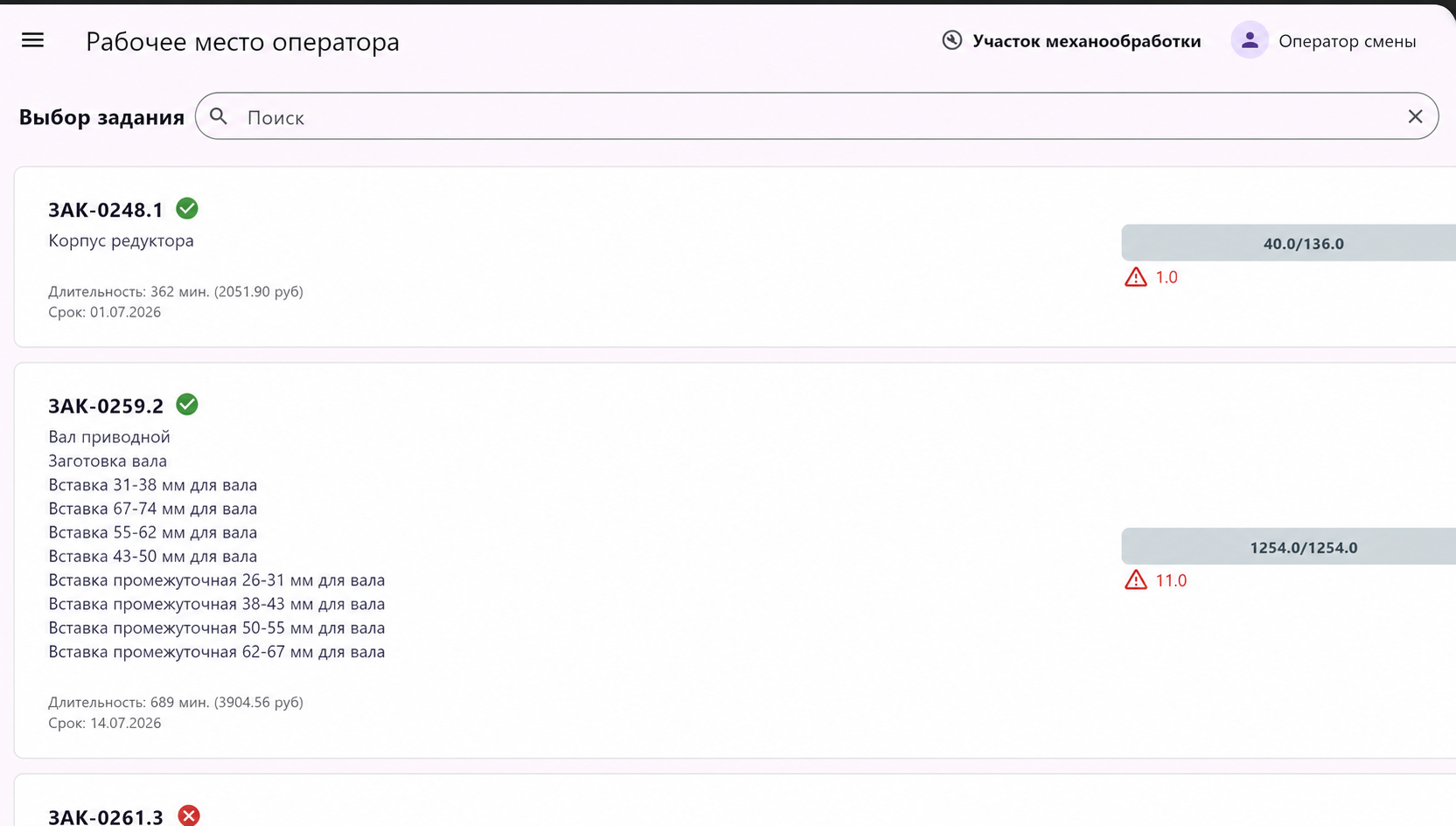Screen dimensions: 1456x826
Task: Click the Корпус редуктора item name
Action: click(x=121, y=240)
